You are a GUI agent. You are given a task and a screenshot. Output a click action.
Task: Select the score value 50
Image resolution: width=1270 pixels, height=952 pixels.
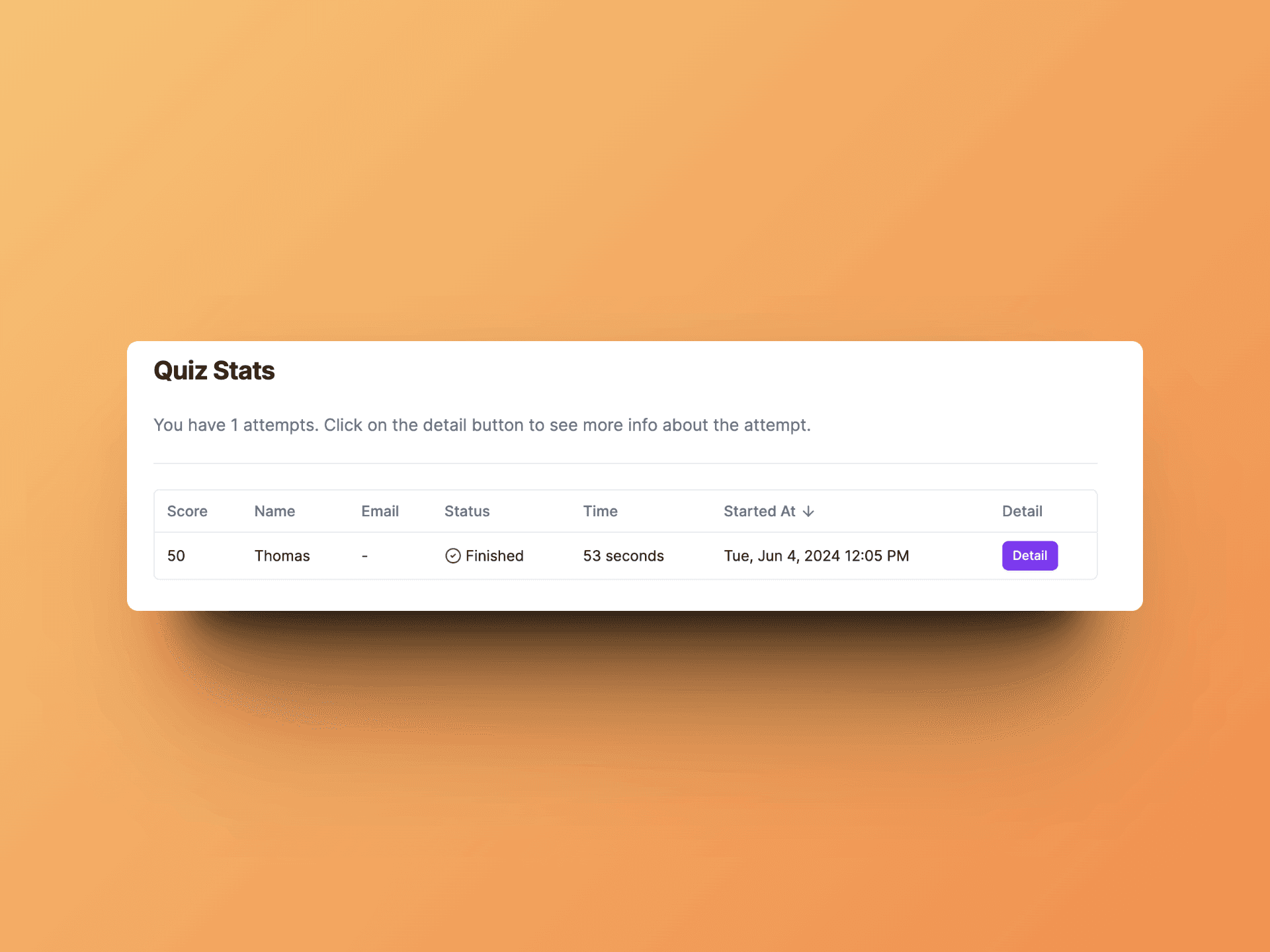click(x=176, y=556)
